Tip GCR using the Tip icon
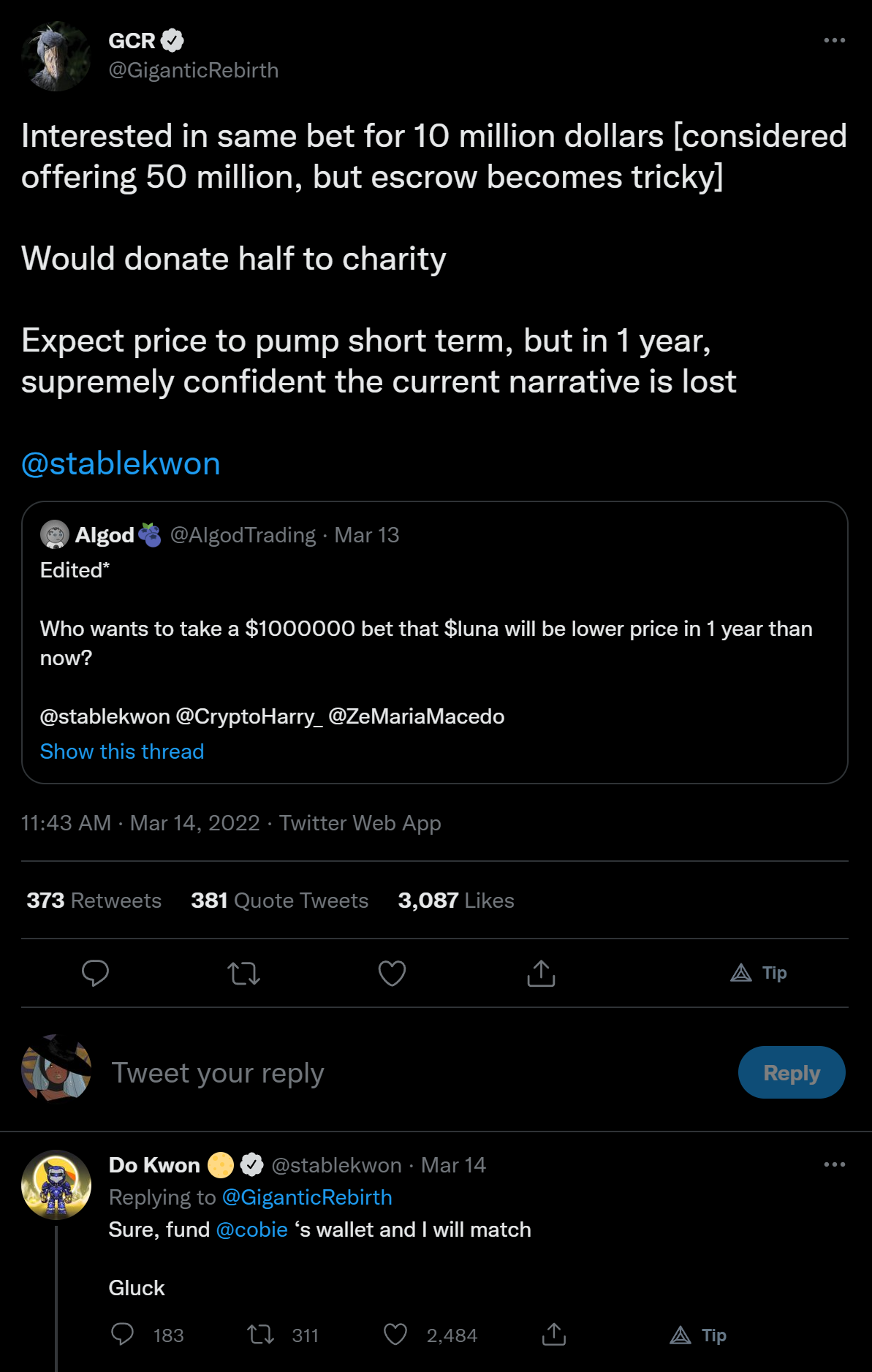Screen dimensions: 872x1372 pyautogui.click(x=759, y=973)
